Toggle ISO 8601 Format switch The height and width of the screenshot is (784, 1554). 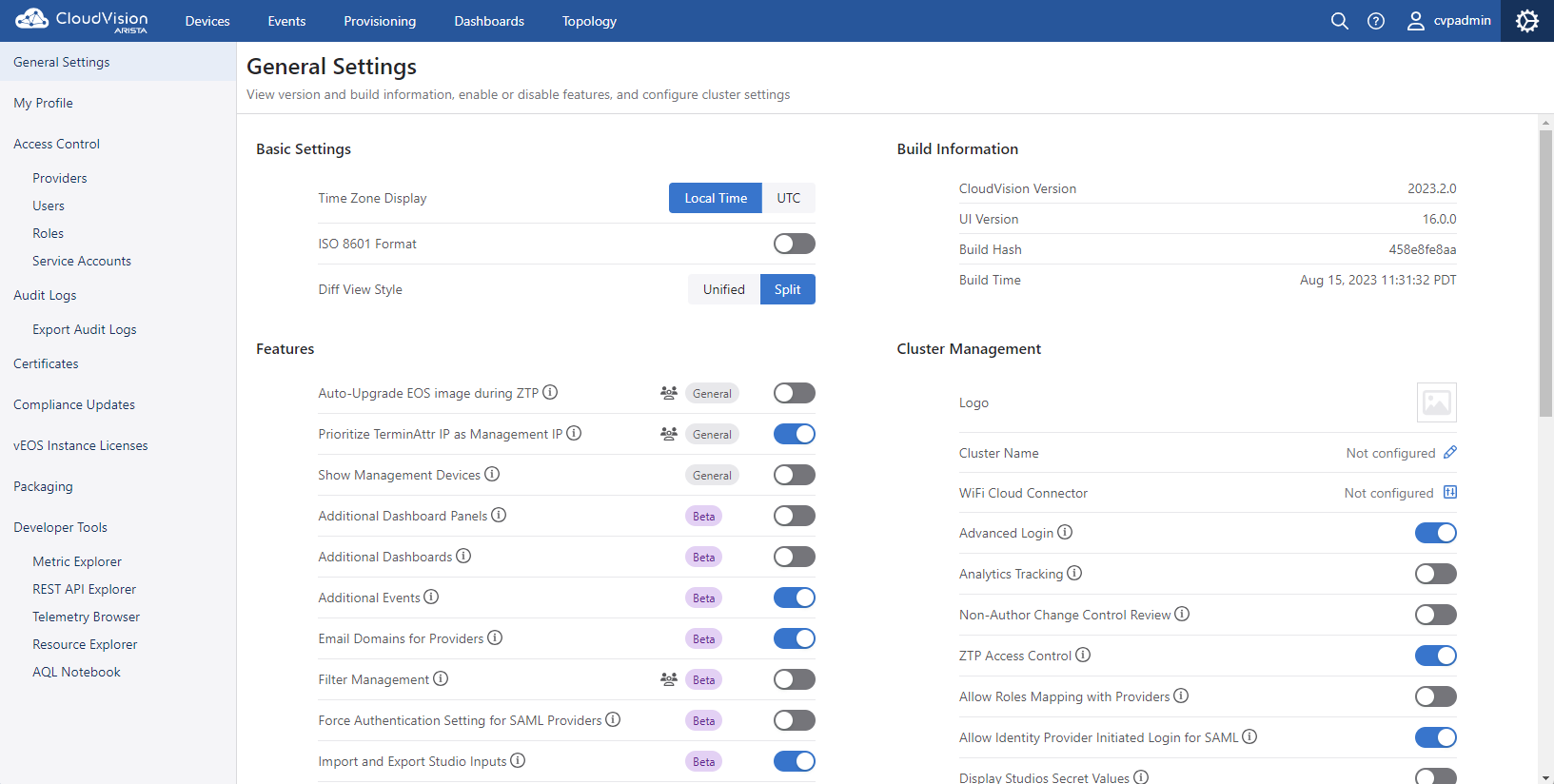pos(795,244)
